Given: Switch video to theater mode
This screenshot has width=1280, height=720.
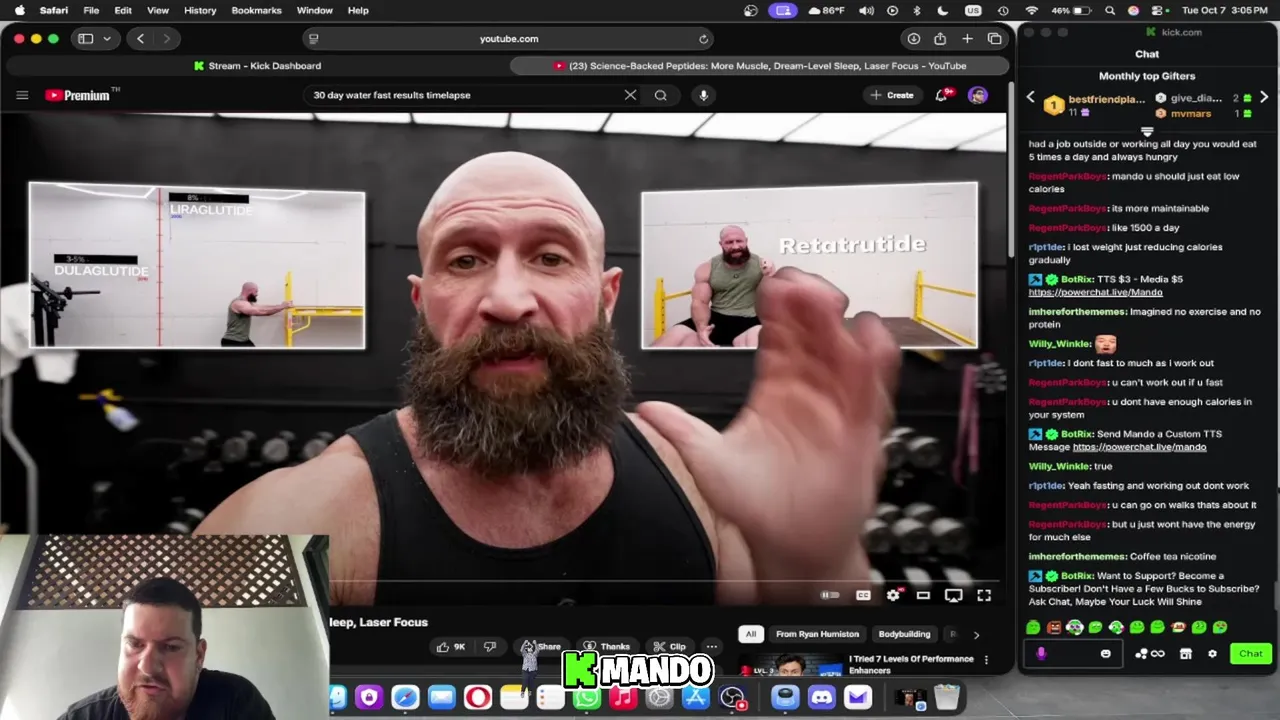Looking at the screenshot, I should pos(923,596).
